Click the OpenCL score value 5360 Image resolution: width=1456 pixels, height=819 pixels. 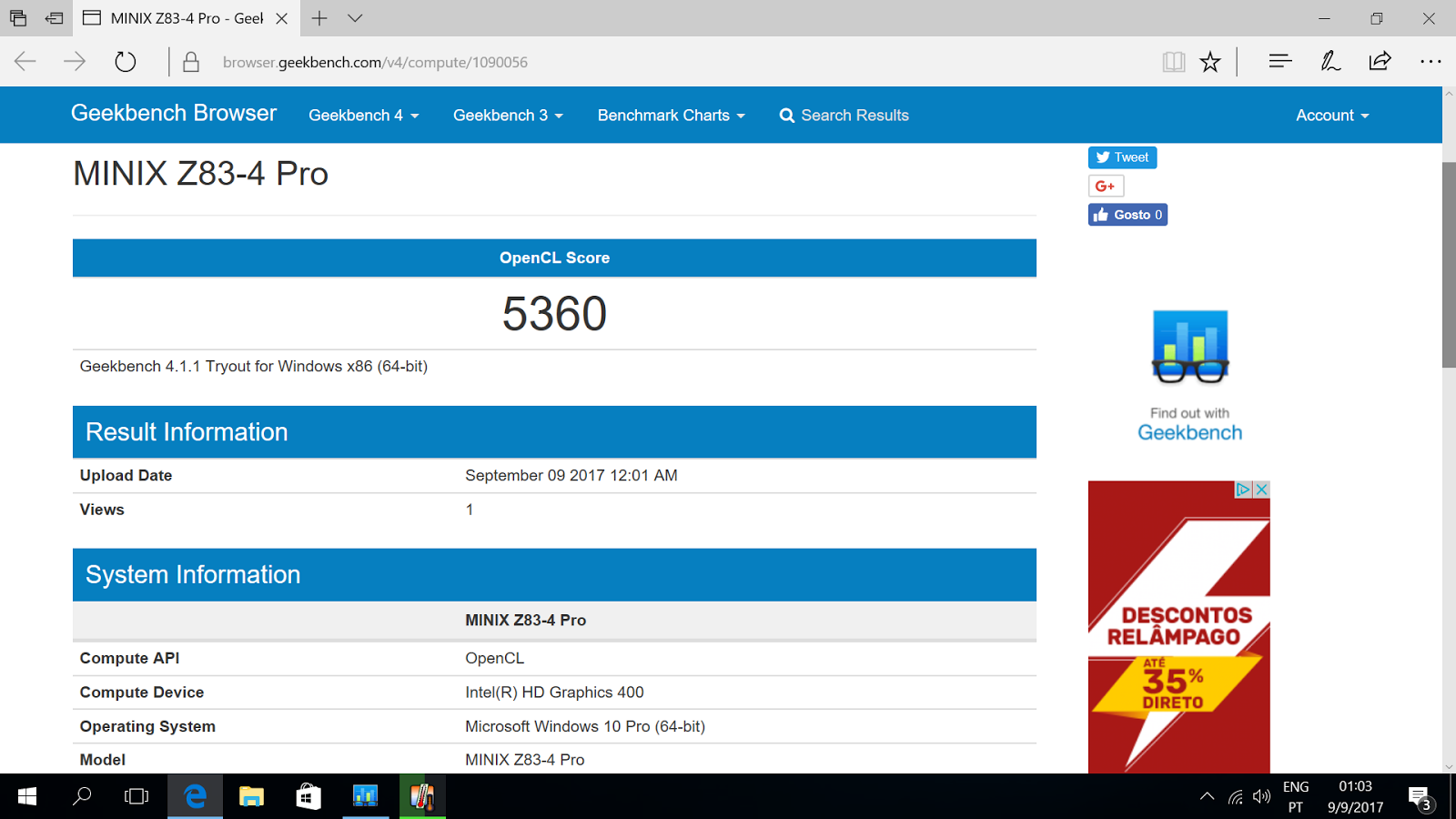tap(554, 314)
